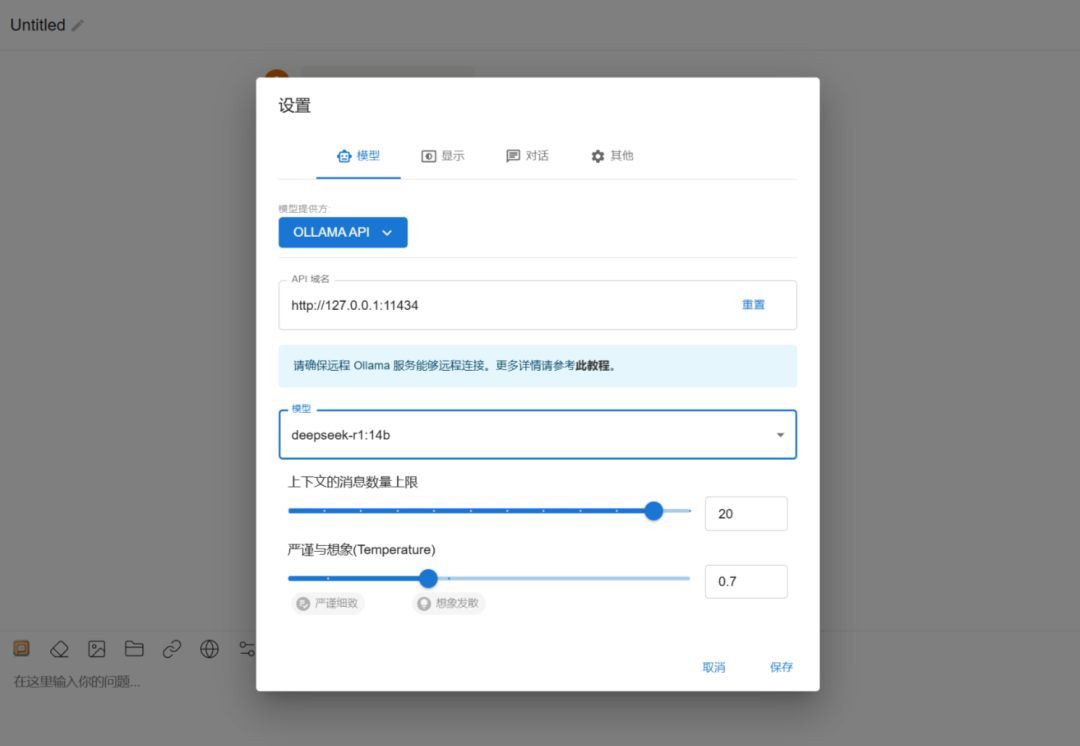Open the 对话 tab
This screenshot has width=1080, height=746.
[528, 156]
